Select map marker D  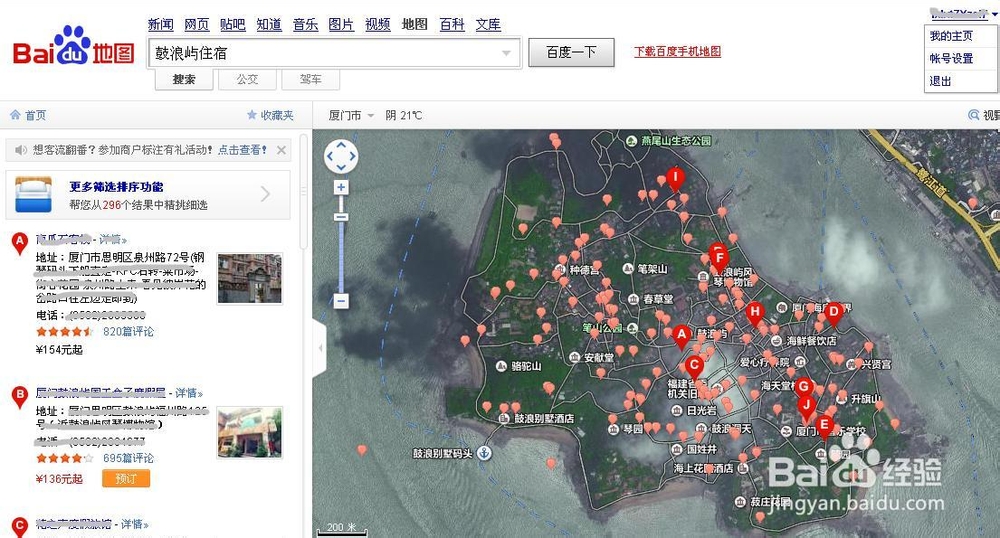pos(833,314)
